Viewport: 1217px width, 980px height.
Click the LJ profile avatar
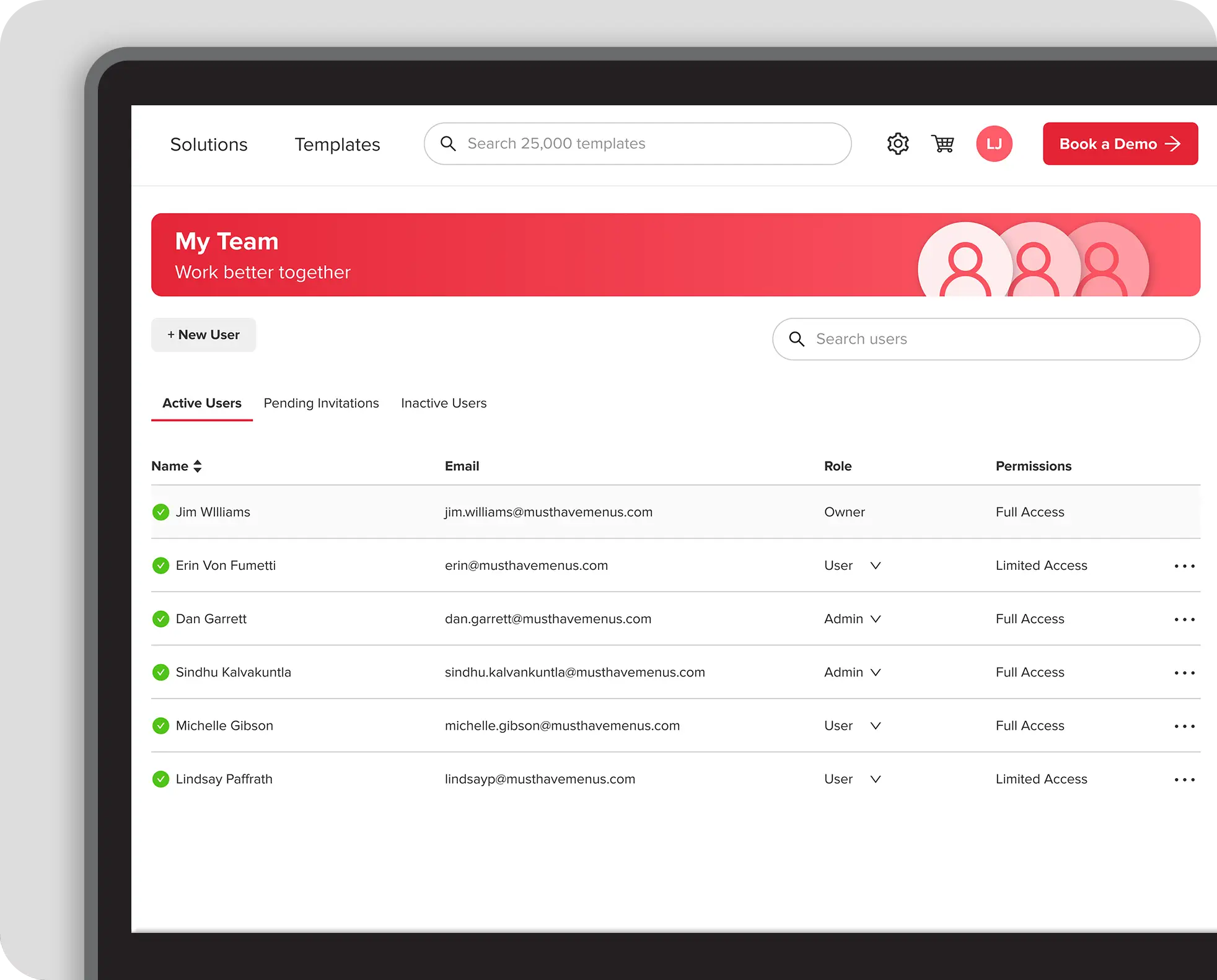click(994, 143)
